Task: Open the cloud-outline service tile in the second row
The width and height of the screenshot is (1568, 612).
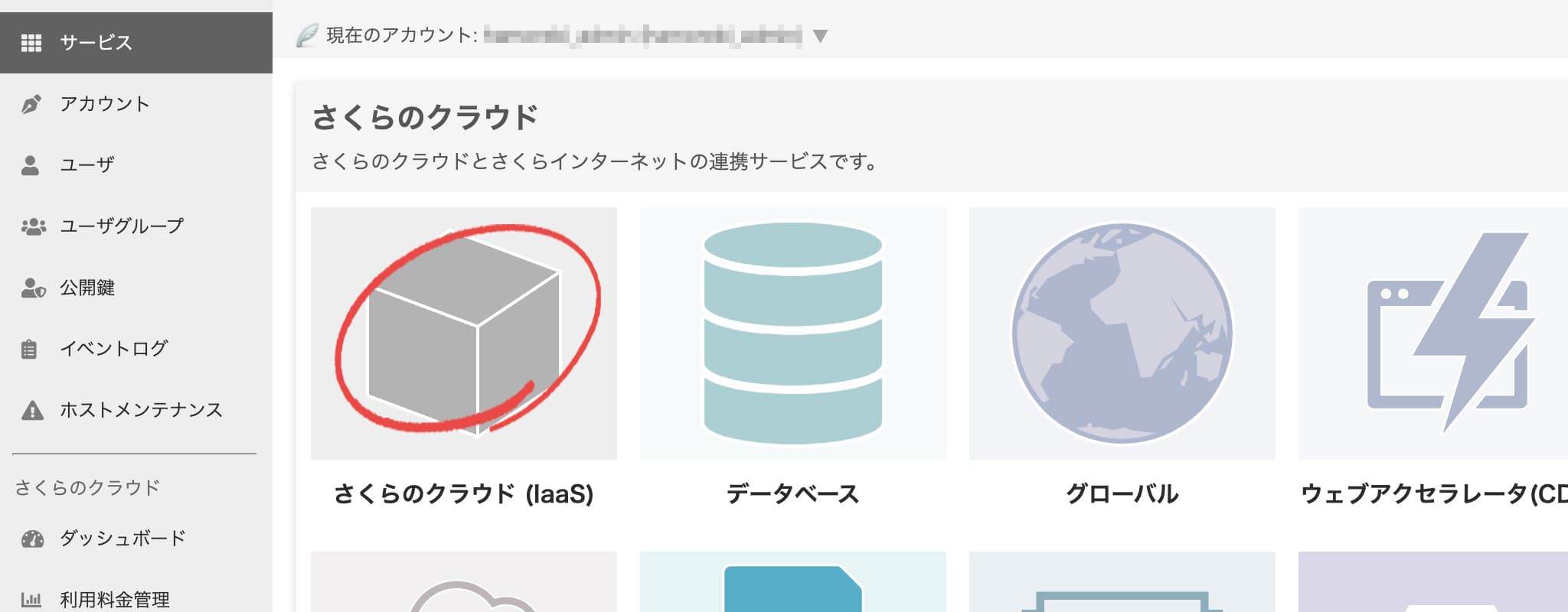Action: pyautogui.click(x=464, y=581)
